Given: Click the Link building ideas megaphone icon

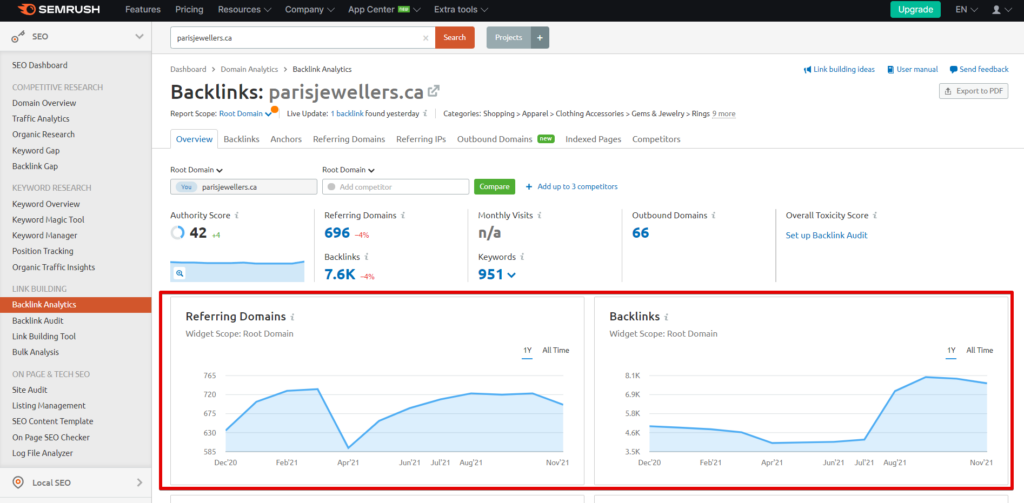Looking at the screenshot, I should [x=807, y=69].
